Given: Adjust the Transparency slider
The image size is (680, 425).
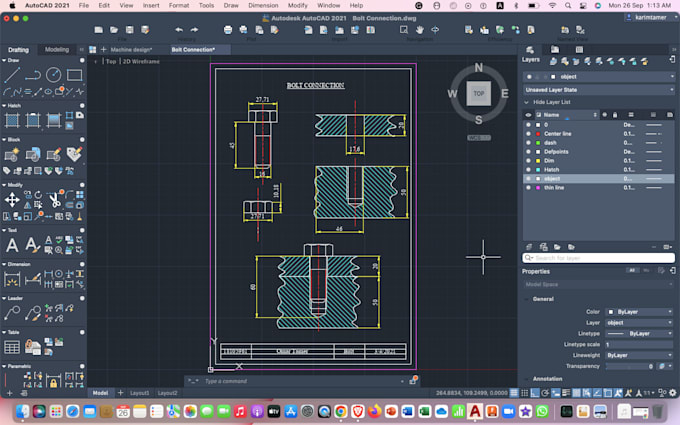Looking at the screenshot, I should click(x=630, y=366).
